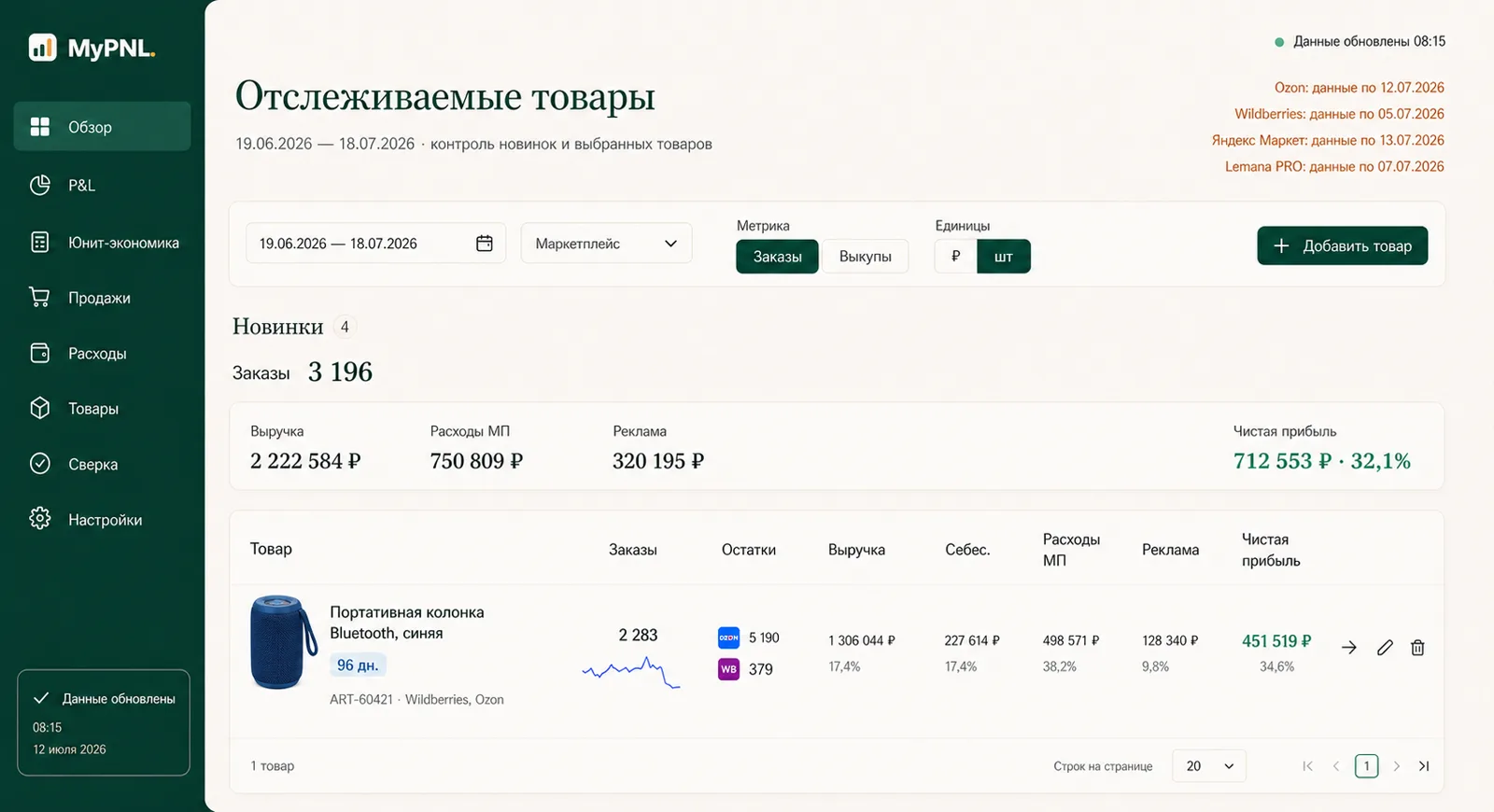Click the checkmark icon in sidebar status card
1494x812 pixels.
point(41,698)
